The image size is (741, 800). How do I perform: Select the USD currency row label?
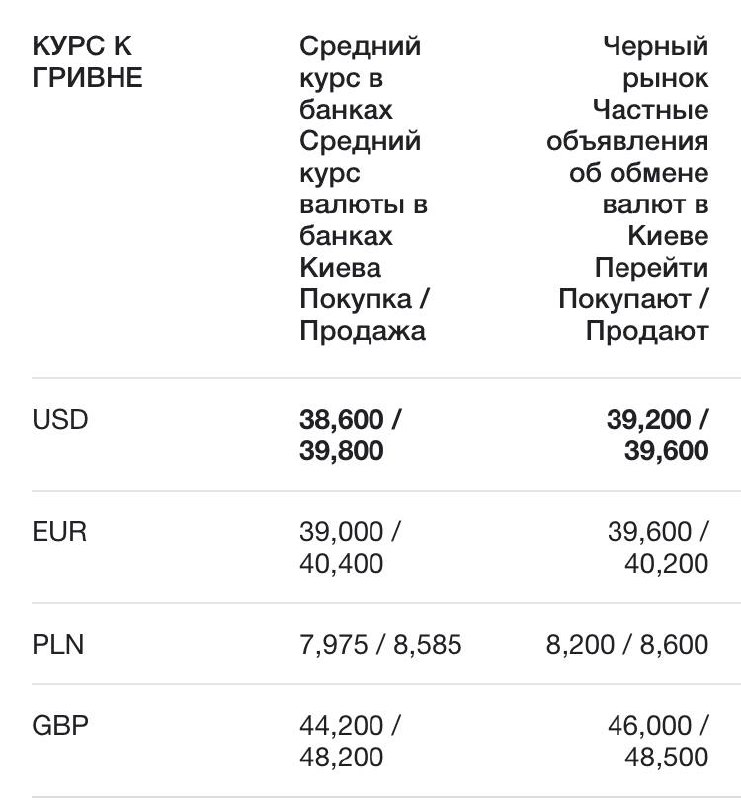60,420
